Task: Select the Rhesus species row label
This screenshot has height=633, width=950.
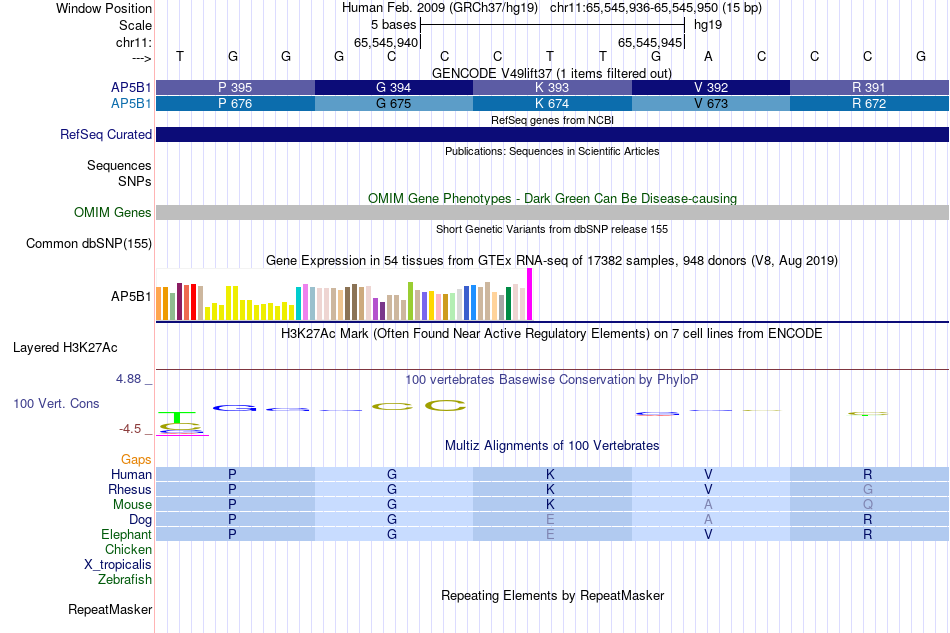Action: pos(130,489)
